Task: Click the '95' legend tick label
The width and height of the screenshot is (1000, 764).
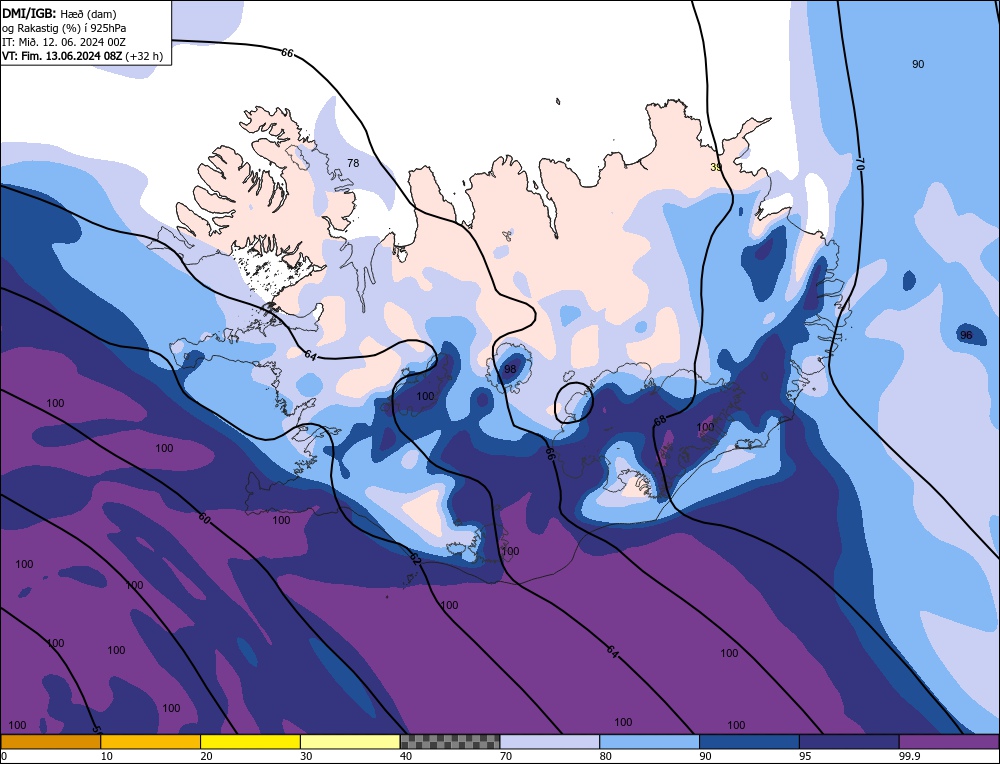Action: [x=805, y=756]
